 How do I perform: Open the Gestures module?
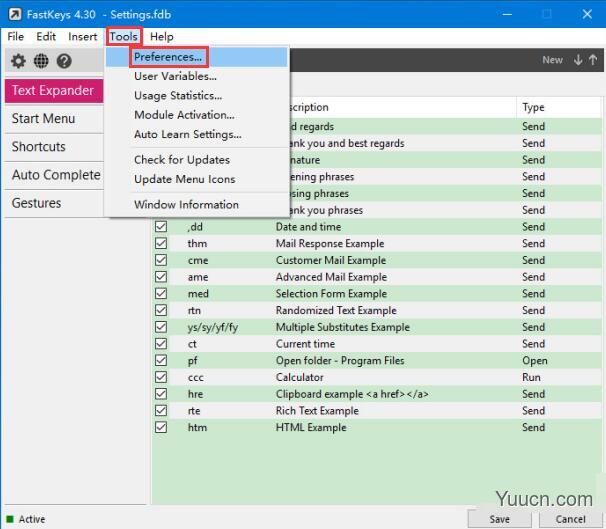[x=54, y=203]
